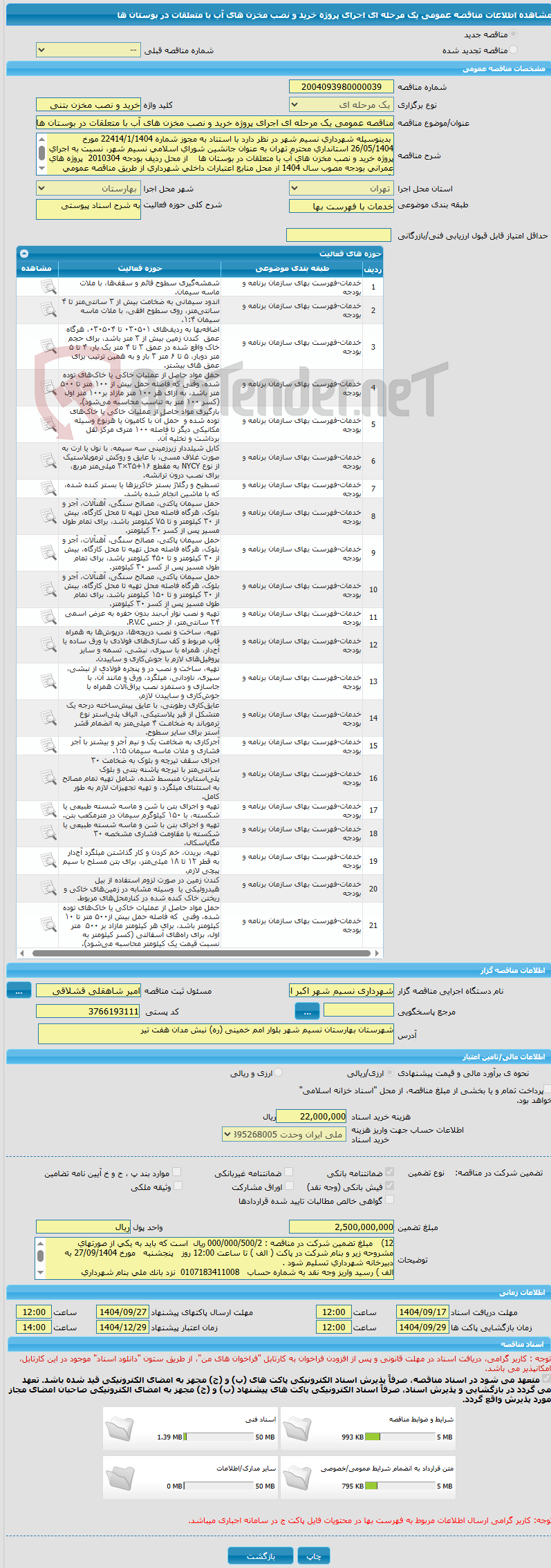Select مناقصه تجدید شده radio button

coord(513,50)
